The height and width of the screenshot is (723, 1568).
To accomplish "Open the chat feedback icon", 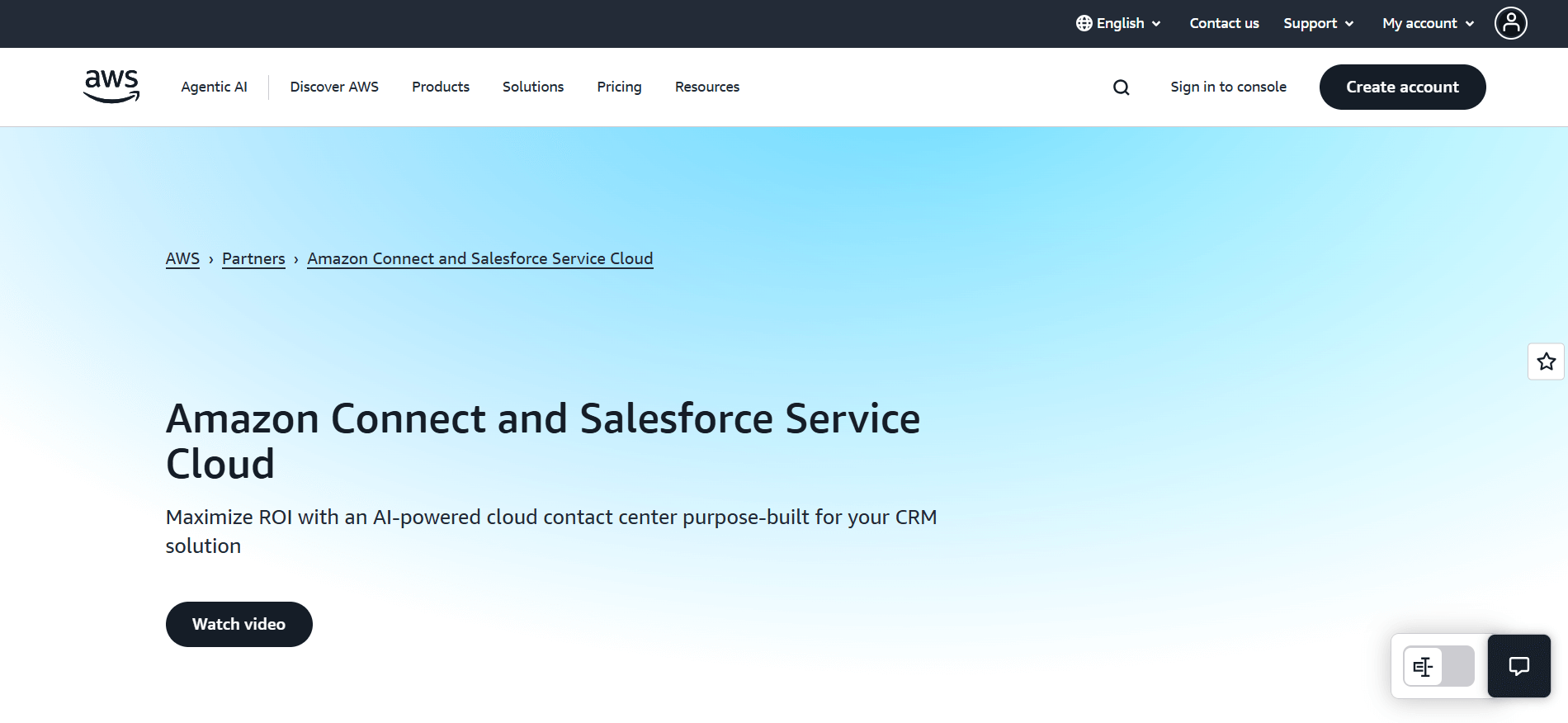I will pos(1518,666).
